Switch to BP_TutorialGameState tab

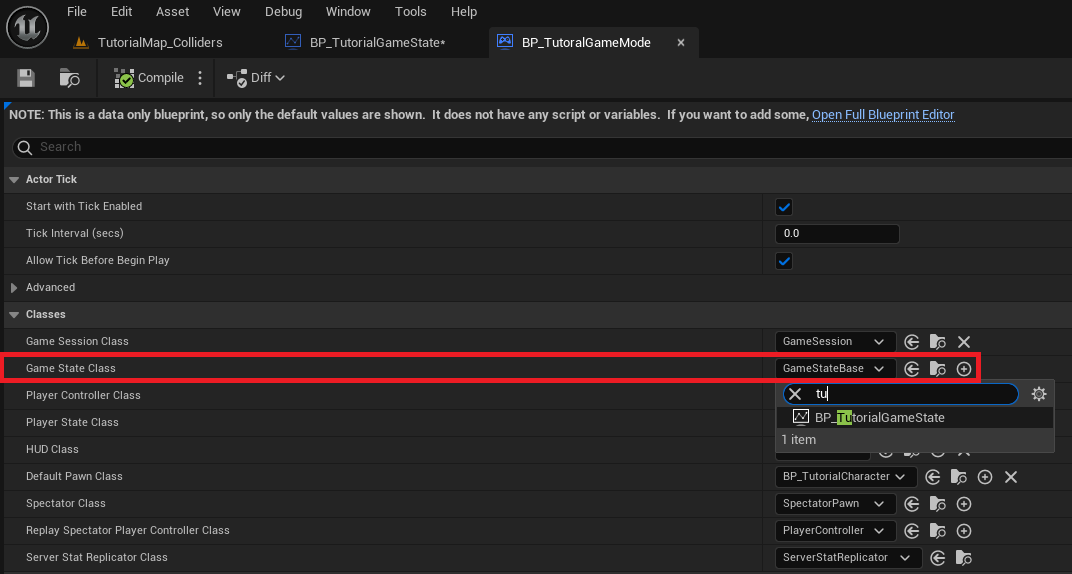366,42
